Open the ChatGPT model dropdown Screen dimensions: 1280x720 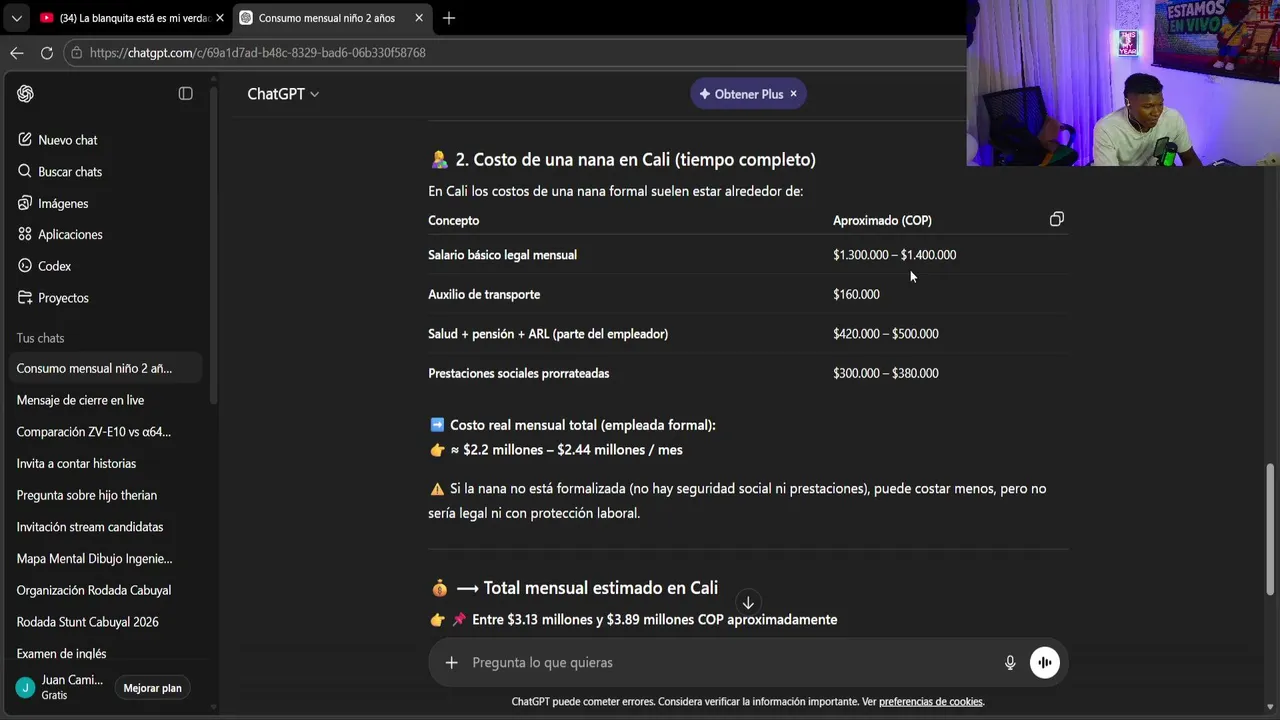coord(283,94)
